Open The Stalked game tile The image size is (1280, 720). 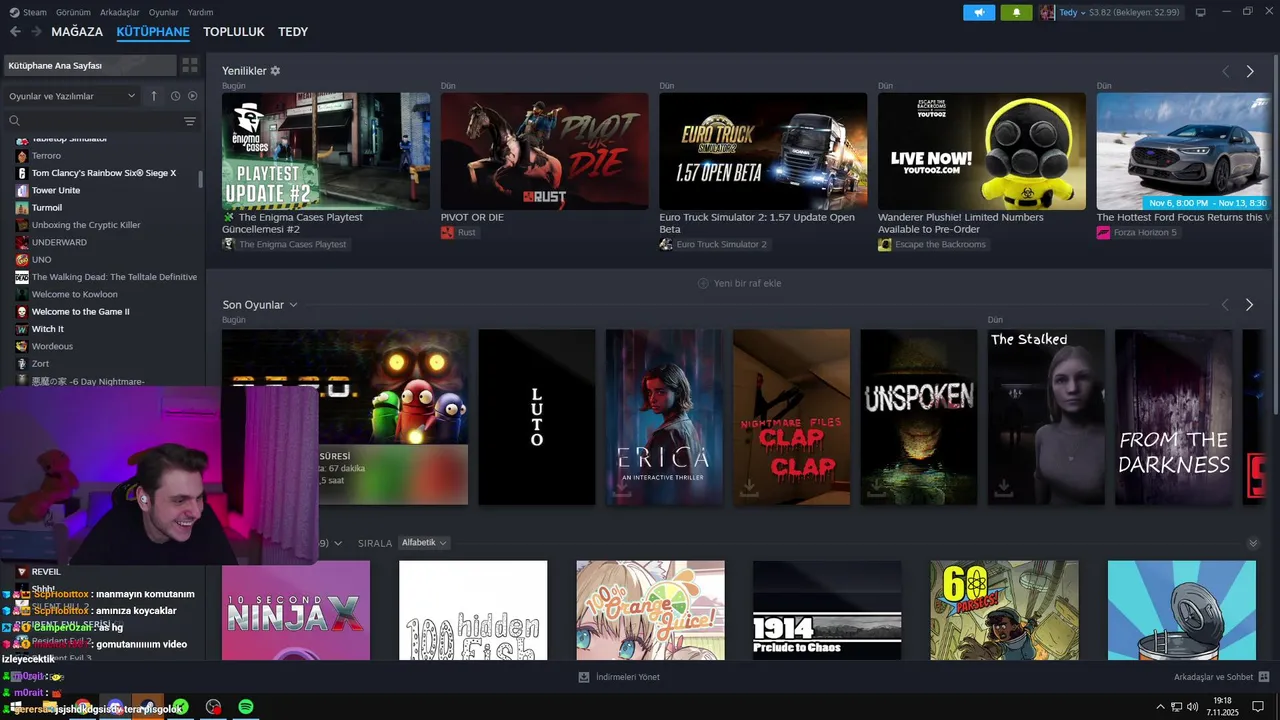1046,417
